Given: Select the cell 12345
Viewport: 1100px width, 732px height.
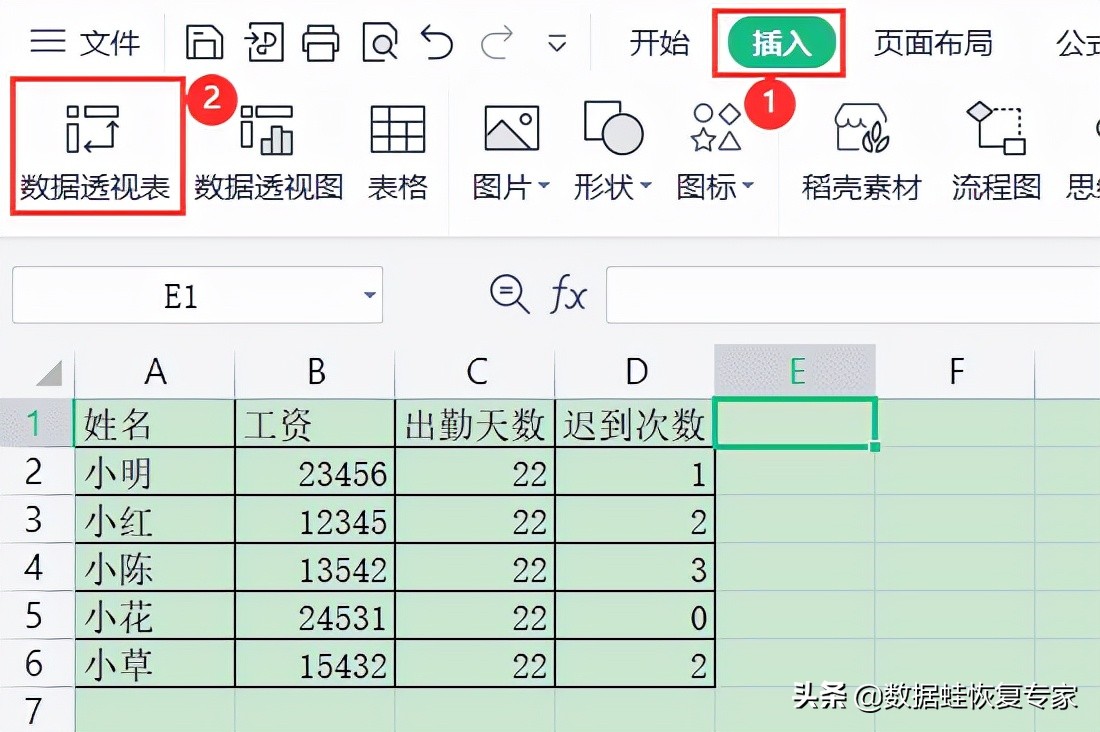Looking at the screenshot, I should pyautogui.click(x=315, y=519).
